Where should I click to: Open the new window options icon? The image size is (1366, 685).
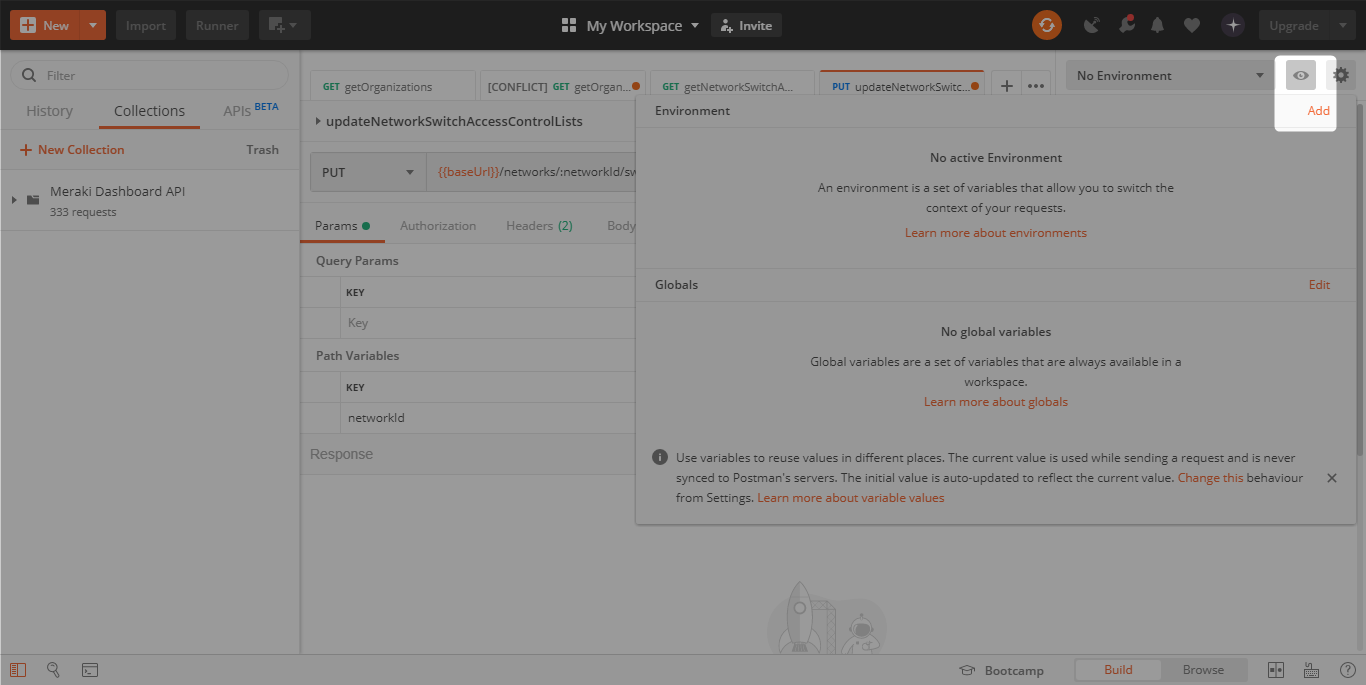coord(284,25)
